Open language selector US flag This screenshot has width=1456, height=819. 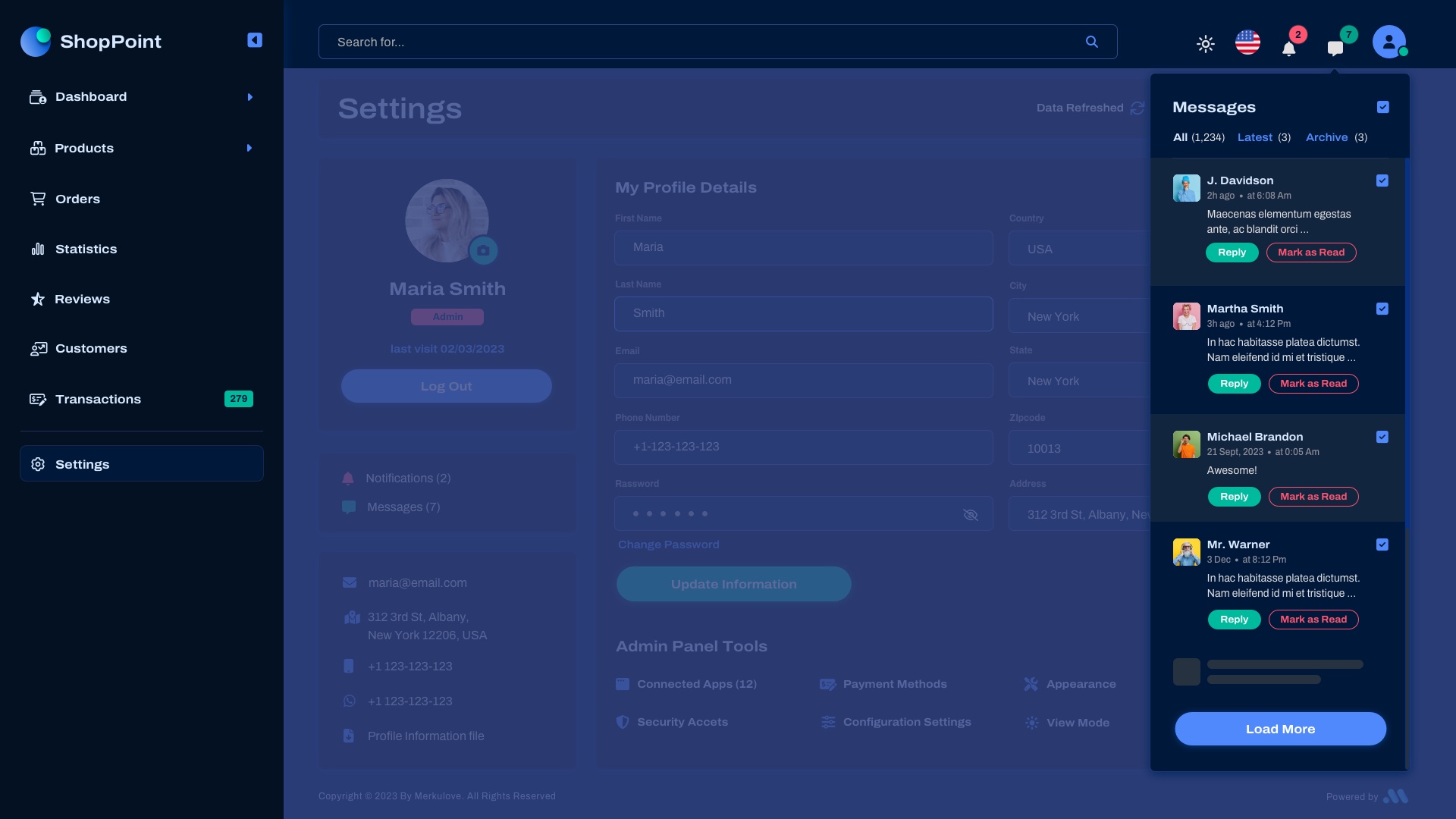point(1247,42)
